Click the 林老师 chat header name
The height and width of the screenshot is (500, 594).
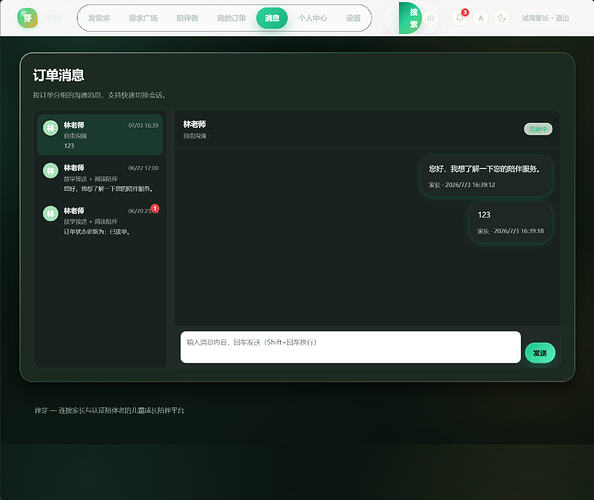195,124
